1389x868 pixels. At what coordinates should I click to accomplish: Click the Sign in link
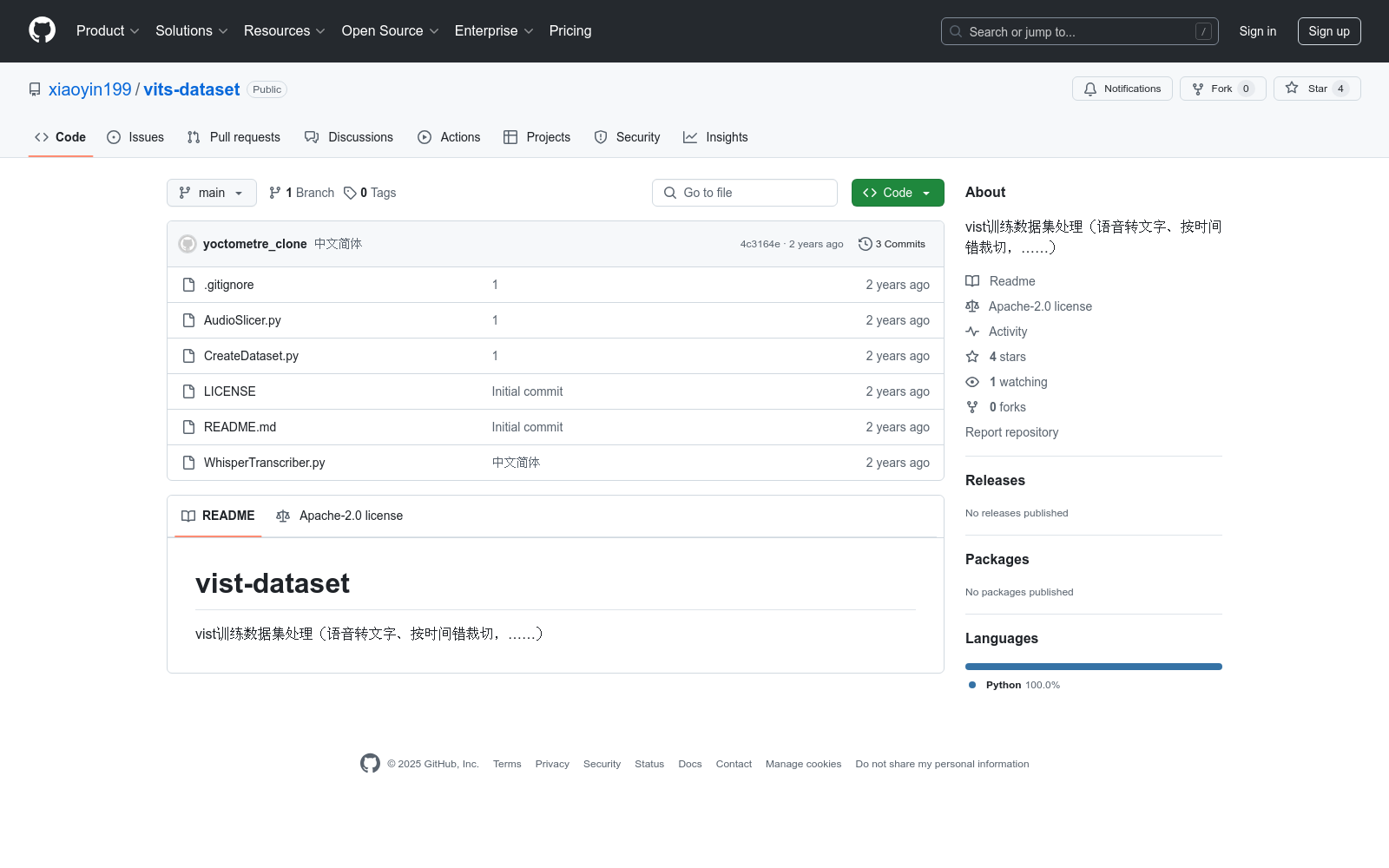(x=1258, y=31)
